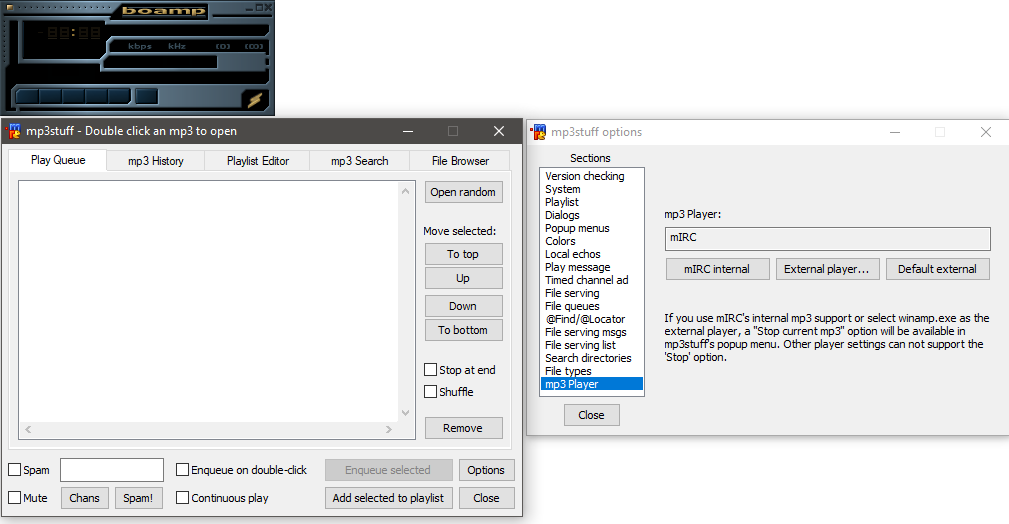Image resolution: width=1009 pixels, height=524 pixels.
Task: Click the mp3 Player path field showing mIRC
Action: pos(828,238)
